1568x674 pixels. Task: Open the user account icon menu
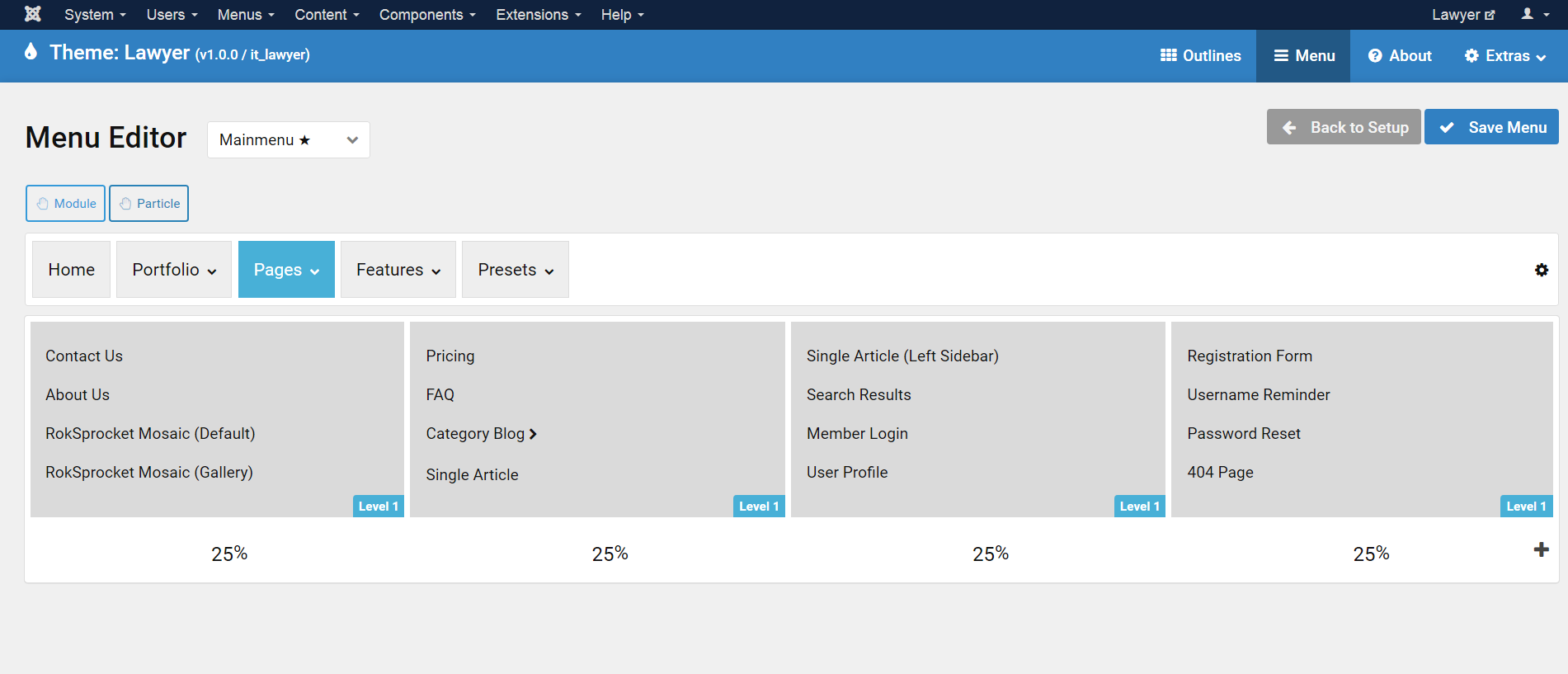pyautogui.click(x=1534, y=14)
